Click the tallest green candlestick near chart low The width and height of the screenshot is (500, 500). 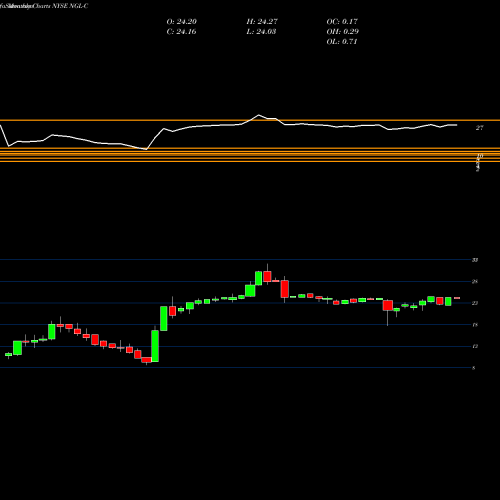(155, 346)
